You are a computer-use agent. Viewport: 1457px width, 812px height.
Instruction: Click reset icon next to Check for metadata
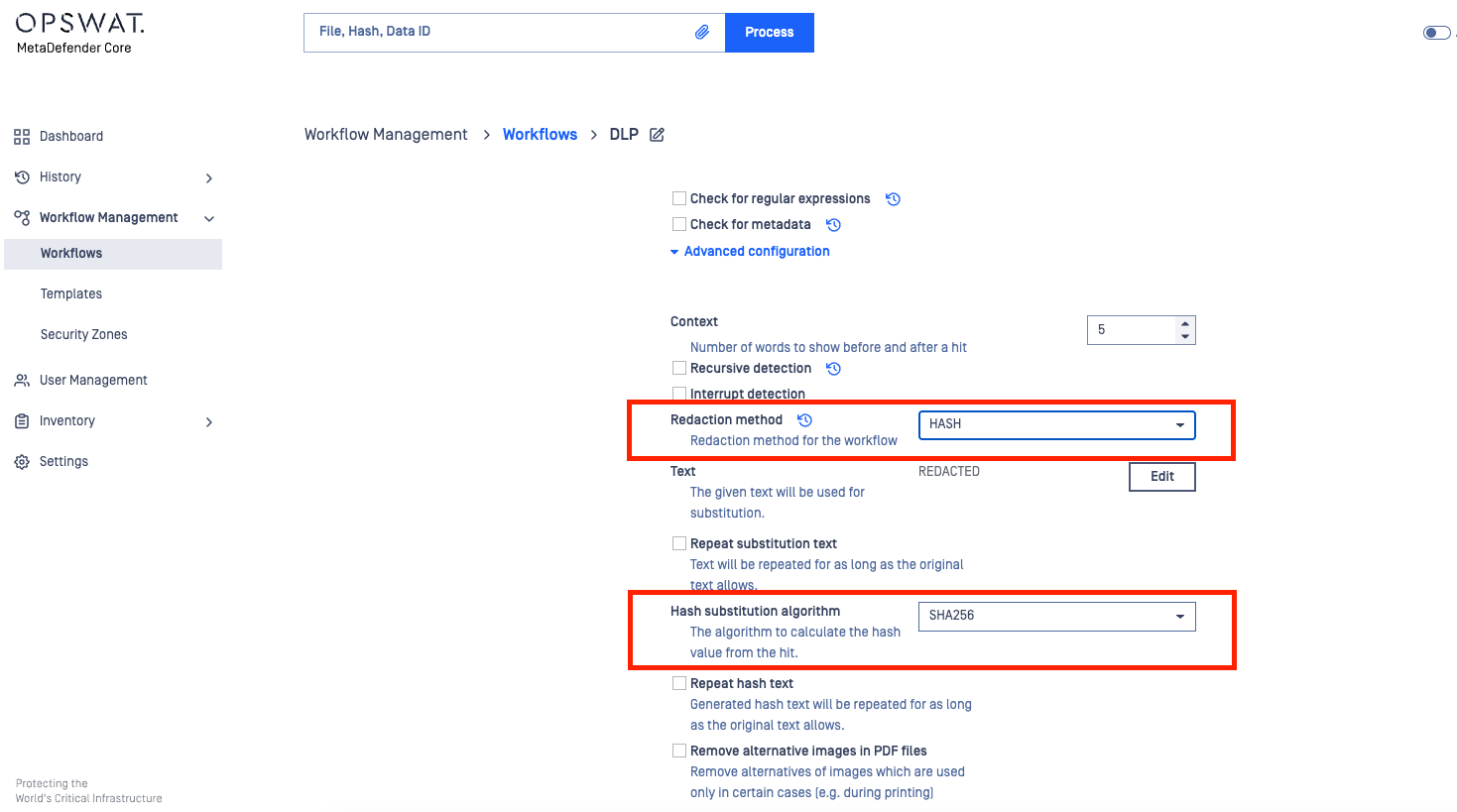click(x=833, y=225)
